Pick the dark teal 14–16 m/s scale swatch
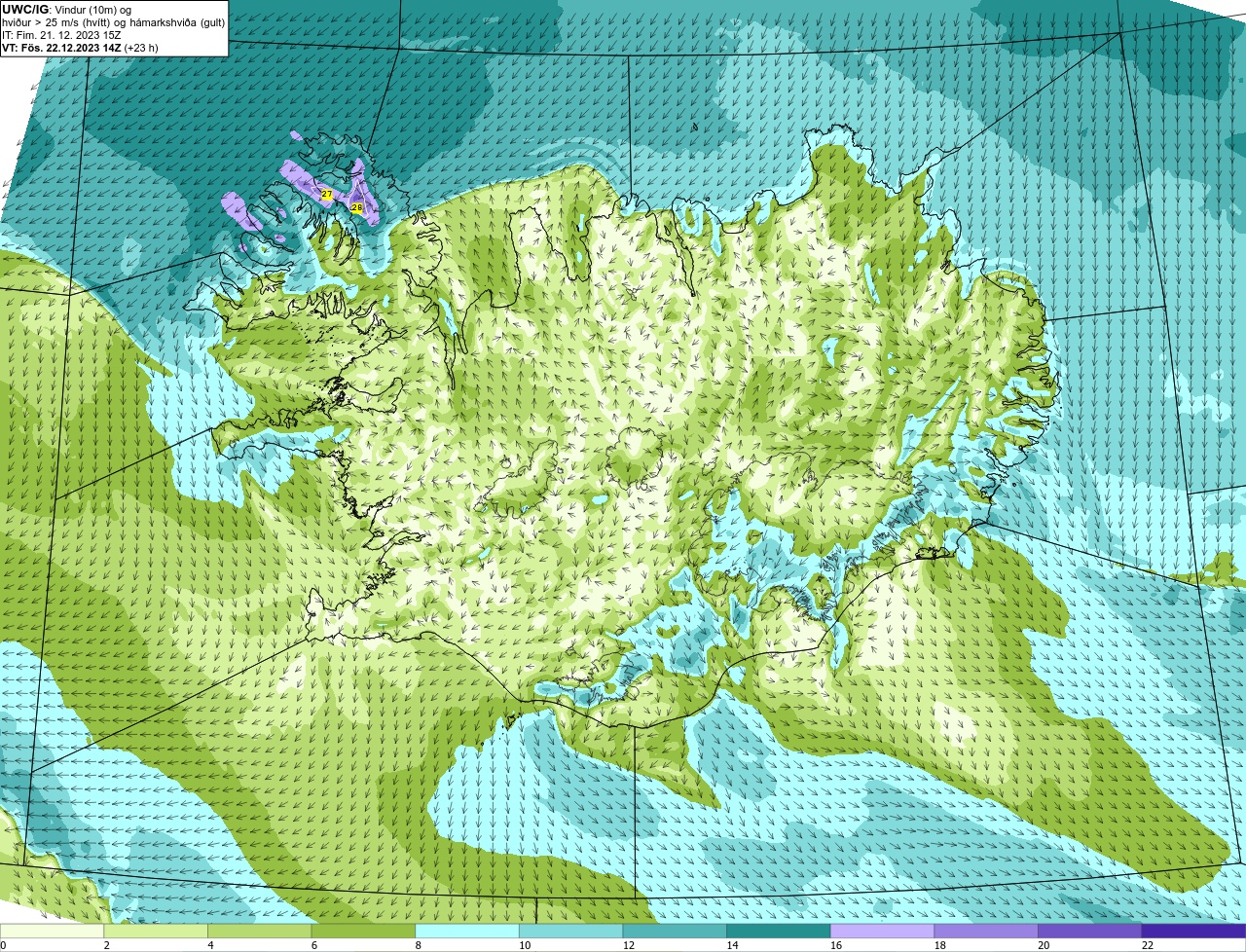 tap(779, 931)
